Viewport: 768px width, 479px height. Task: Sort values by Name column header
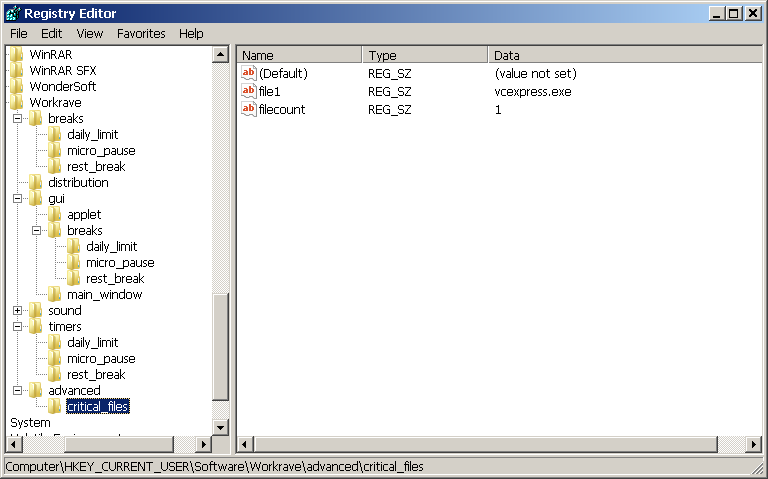pos(299,55)
